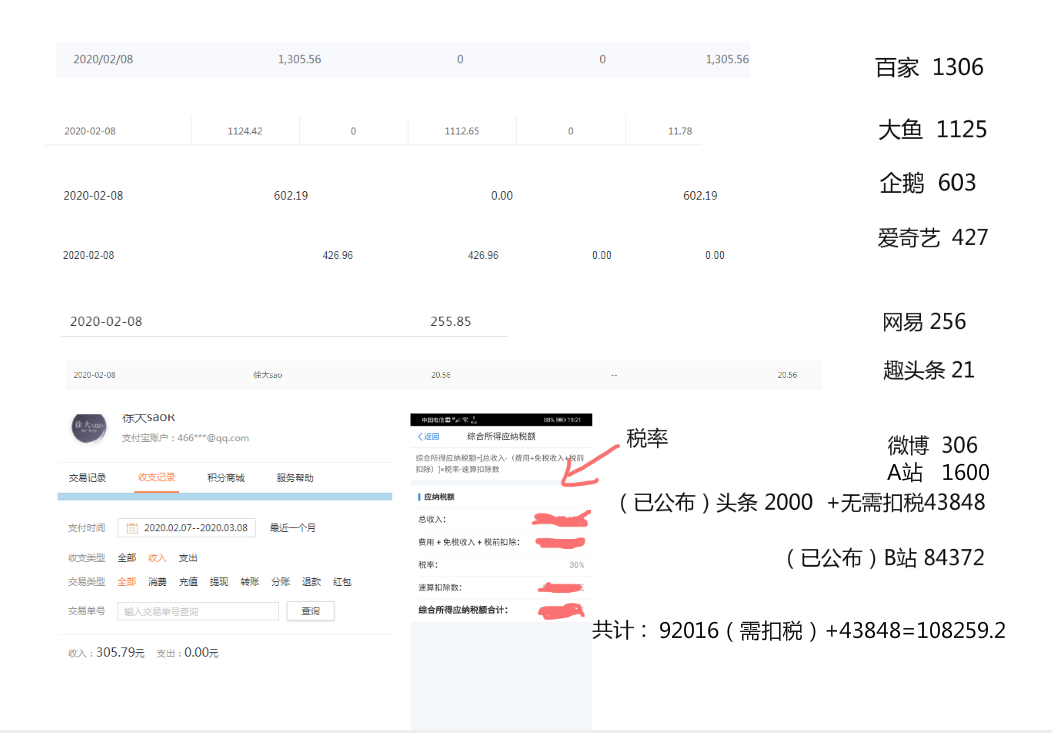Click the 11.78 value cell
The image size is (1052, 733).
point(680,131)
